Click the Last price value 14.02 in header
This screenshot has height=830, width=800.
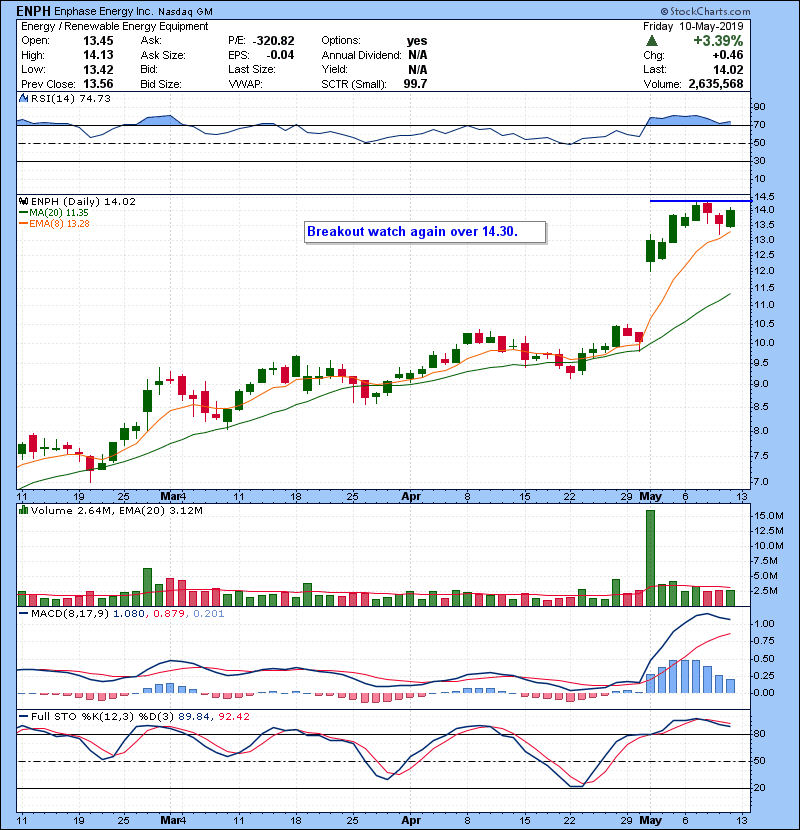728,69
